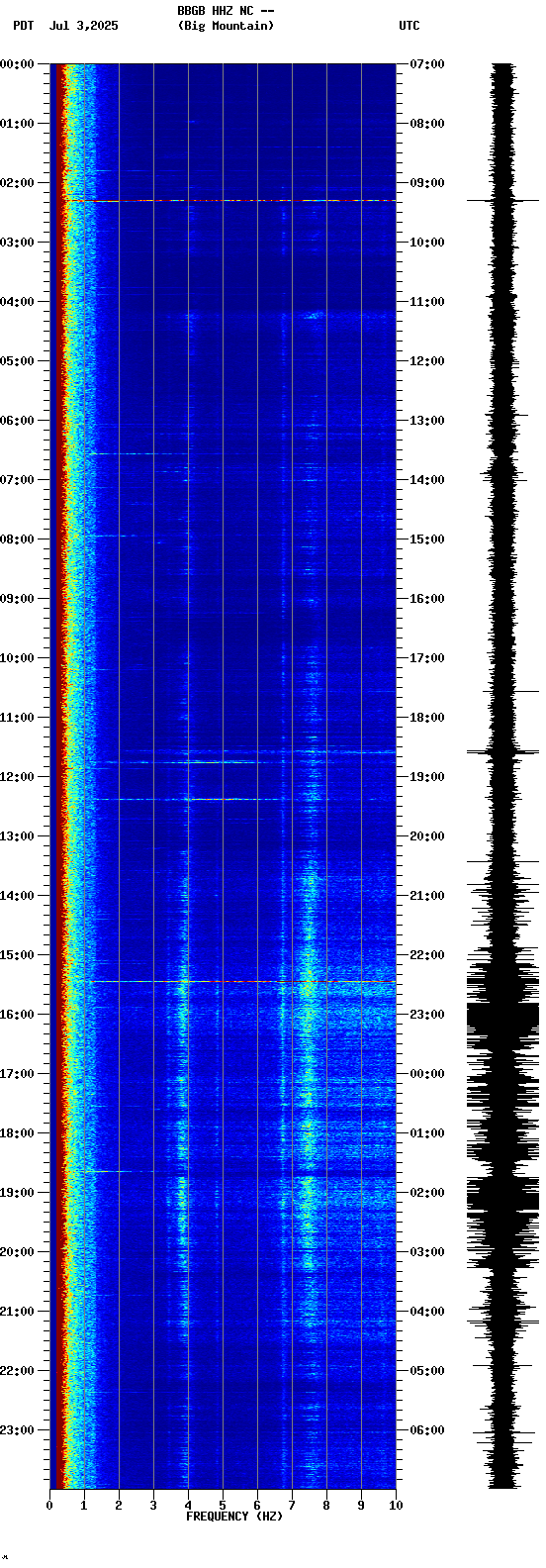Click the UTC time label '06:00'
546x1568 pixels.
tap(427, 1430)
